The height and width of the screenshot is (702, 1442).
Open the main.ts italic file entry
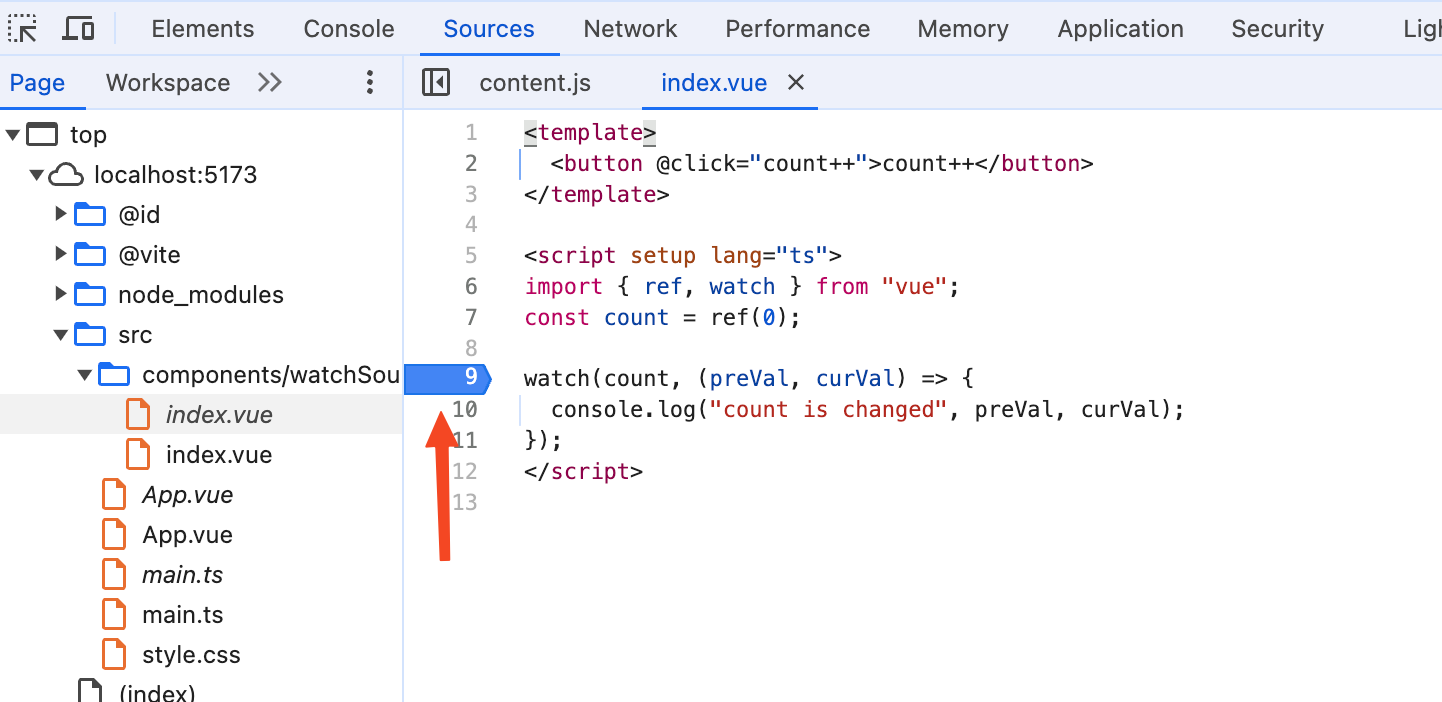point(182,575)
